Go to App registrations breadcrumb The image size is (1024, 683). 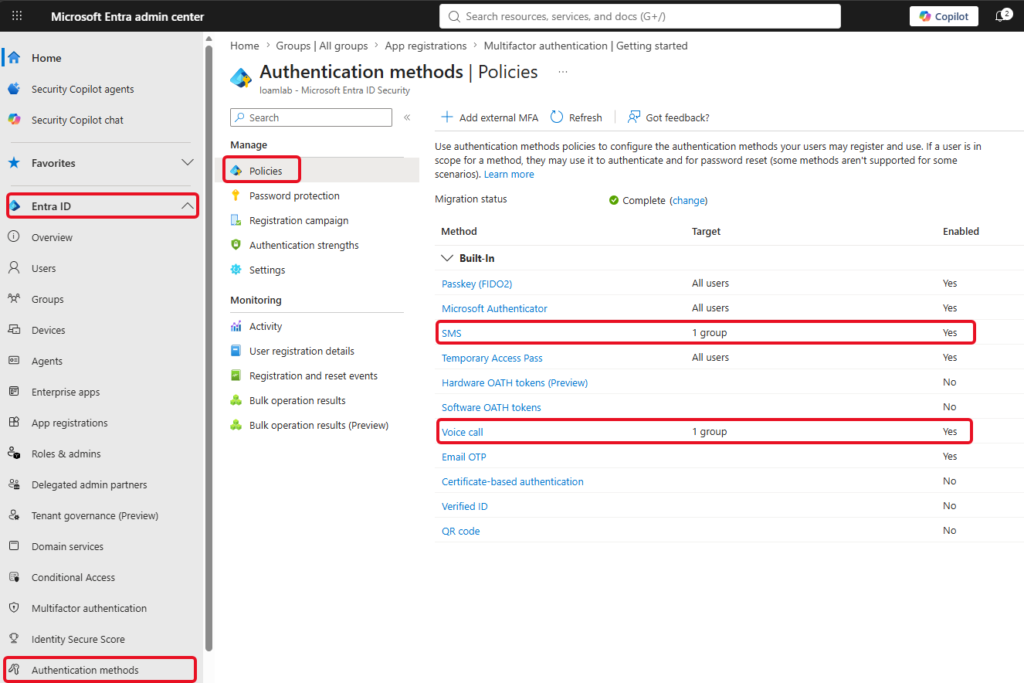[426, 46]
